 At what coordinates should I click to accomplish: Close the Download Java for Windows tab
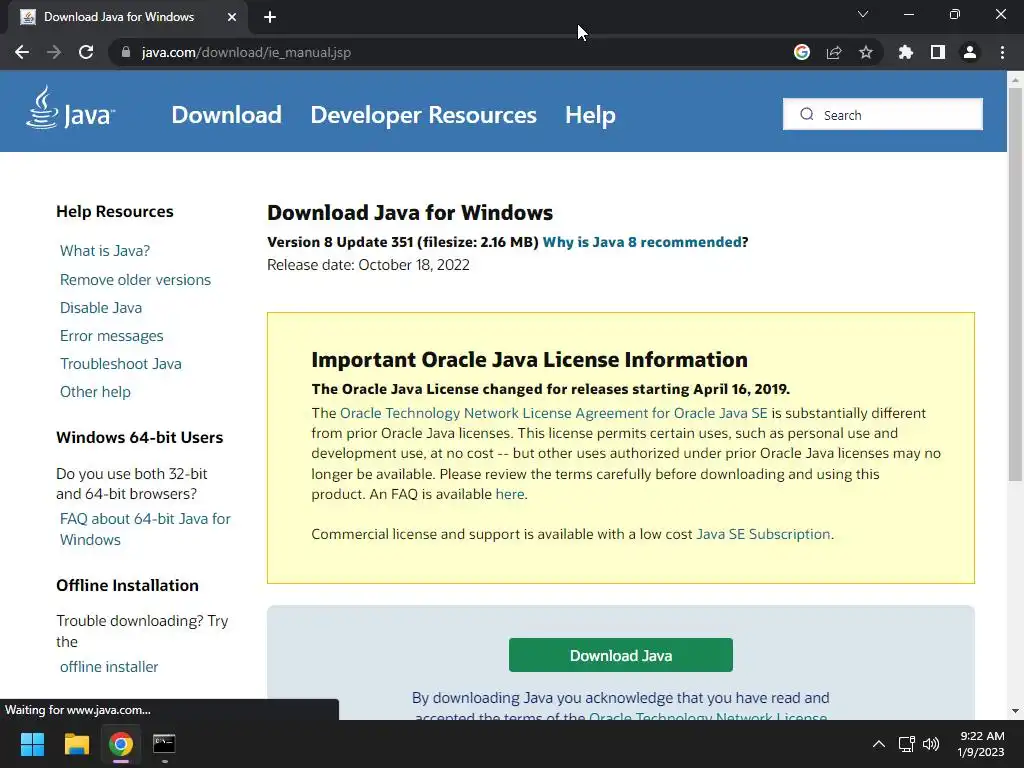click(232, 17)
